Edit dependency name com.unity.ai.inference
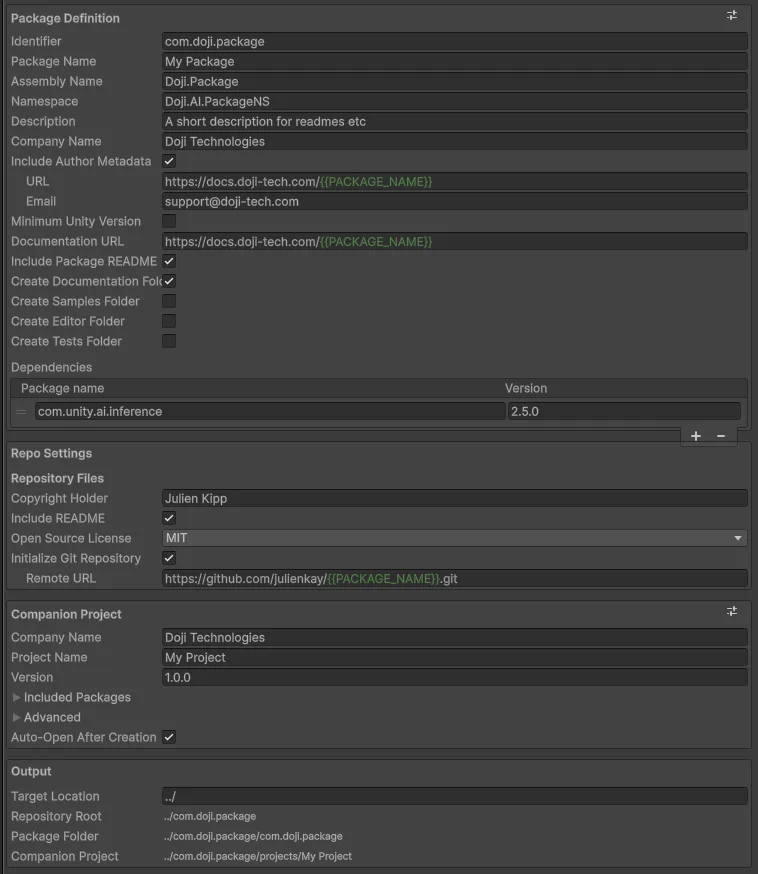Screen dimensions: 758x874 (x=270, y=411)
